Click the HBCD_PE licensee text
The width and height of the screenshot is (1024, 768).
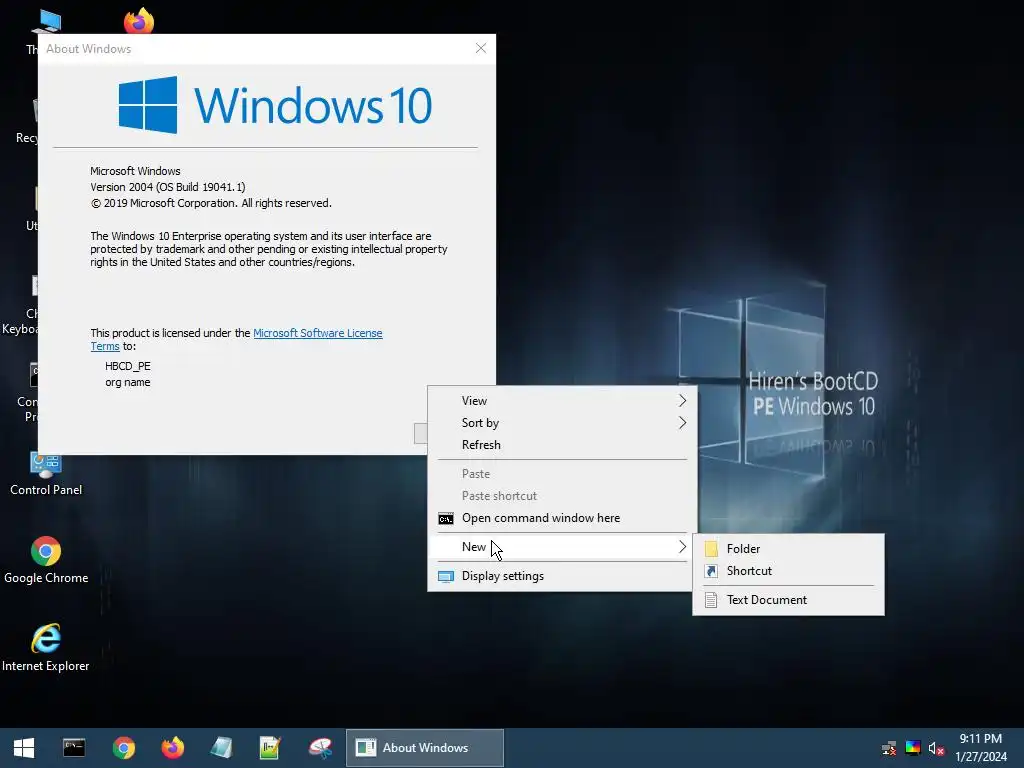(128, 366)
